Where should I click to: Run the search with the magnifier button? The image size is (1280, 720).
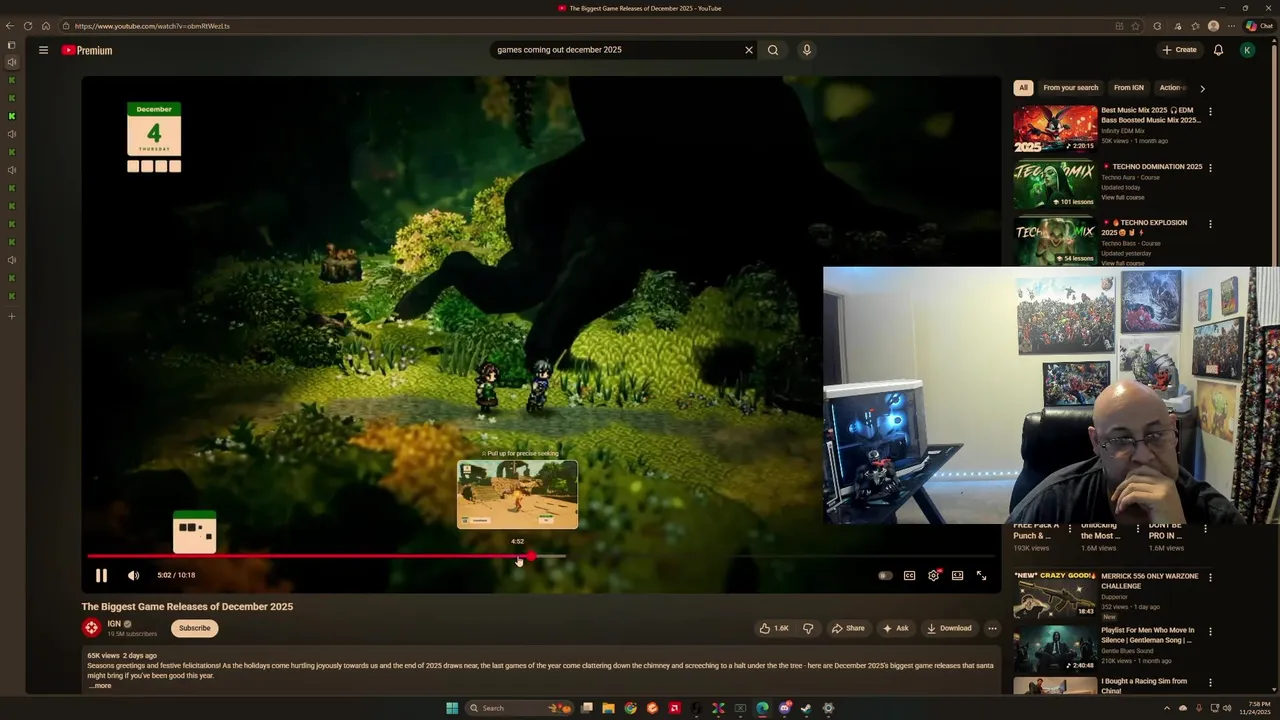pyautogui.click(x=773, y=50)
